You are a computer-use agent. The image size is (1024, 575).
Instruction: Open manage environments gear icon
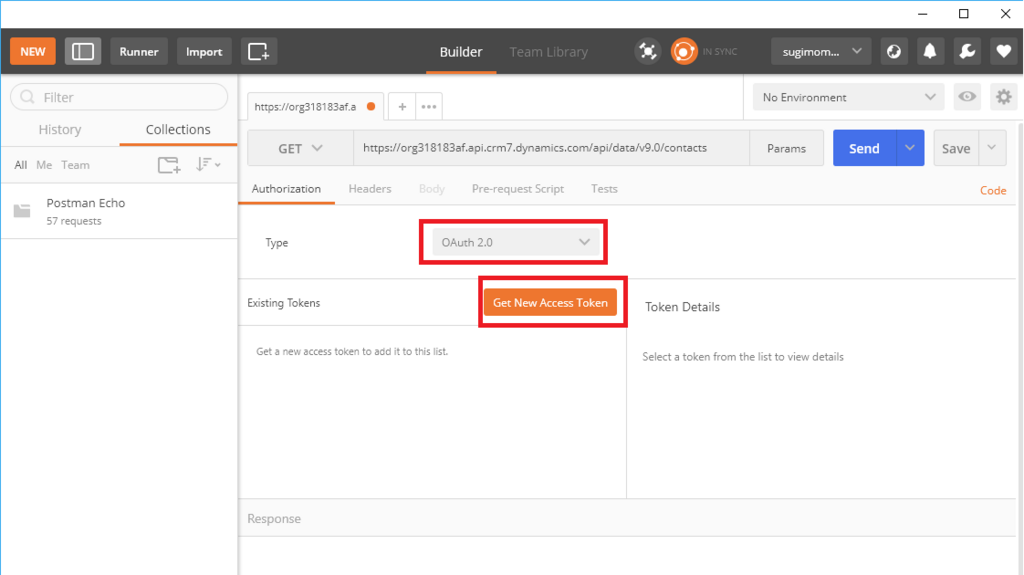tap(1004, 97)
